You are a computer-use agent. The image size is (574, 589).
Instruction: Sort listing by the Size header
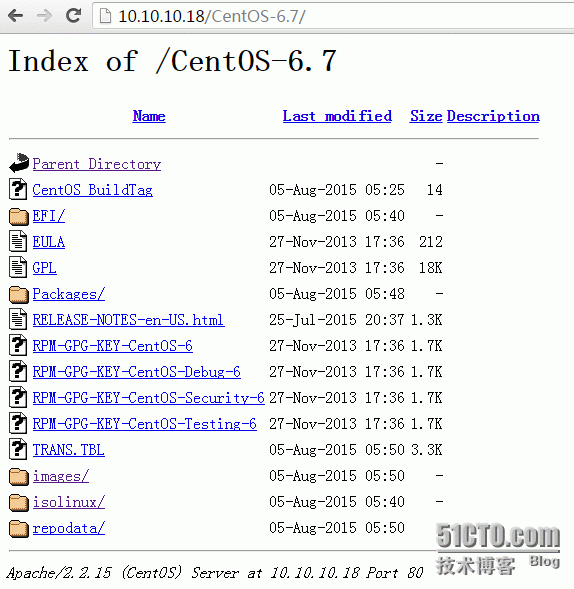click(x=426, y=116)
